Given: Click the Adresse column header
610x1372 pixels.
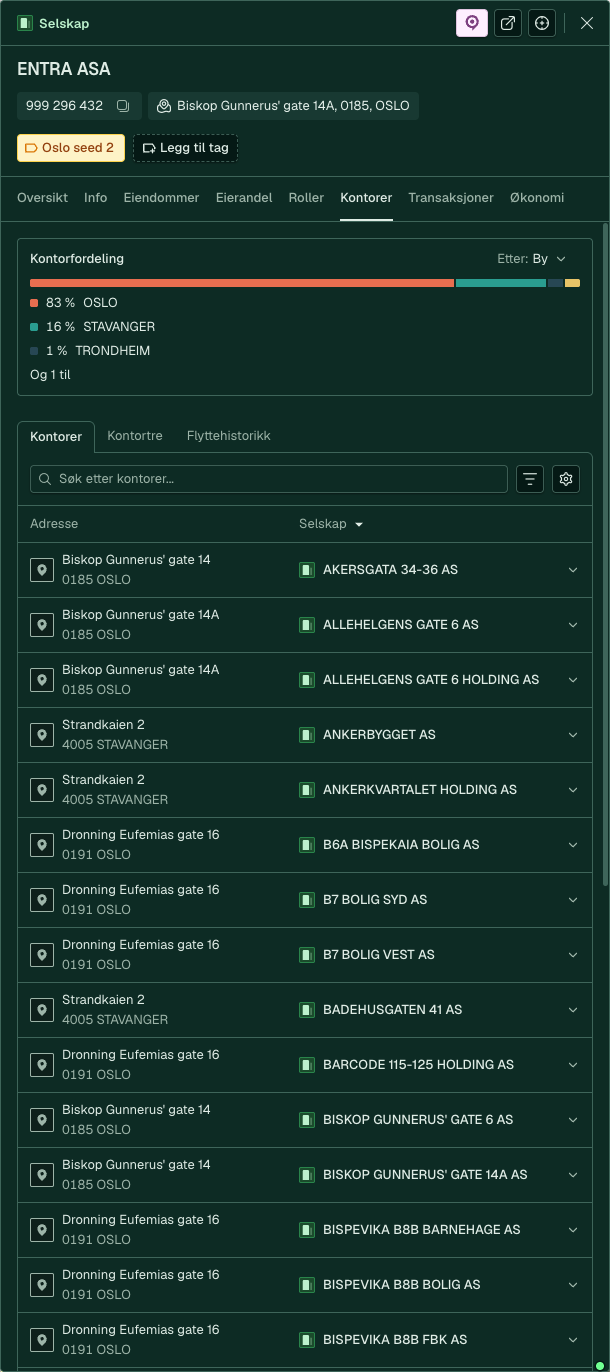Looking at the screenshot, I should point(54,524).
